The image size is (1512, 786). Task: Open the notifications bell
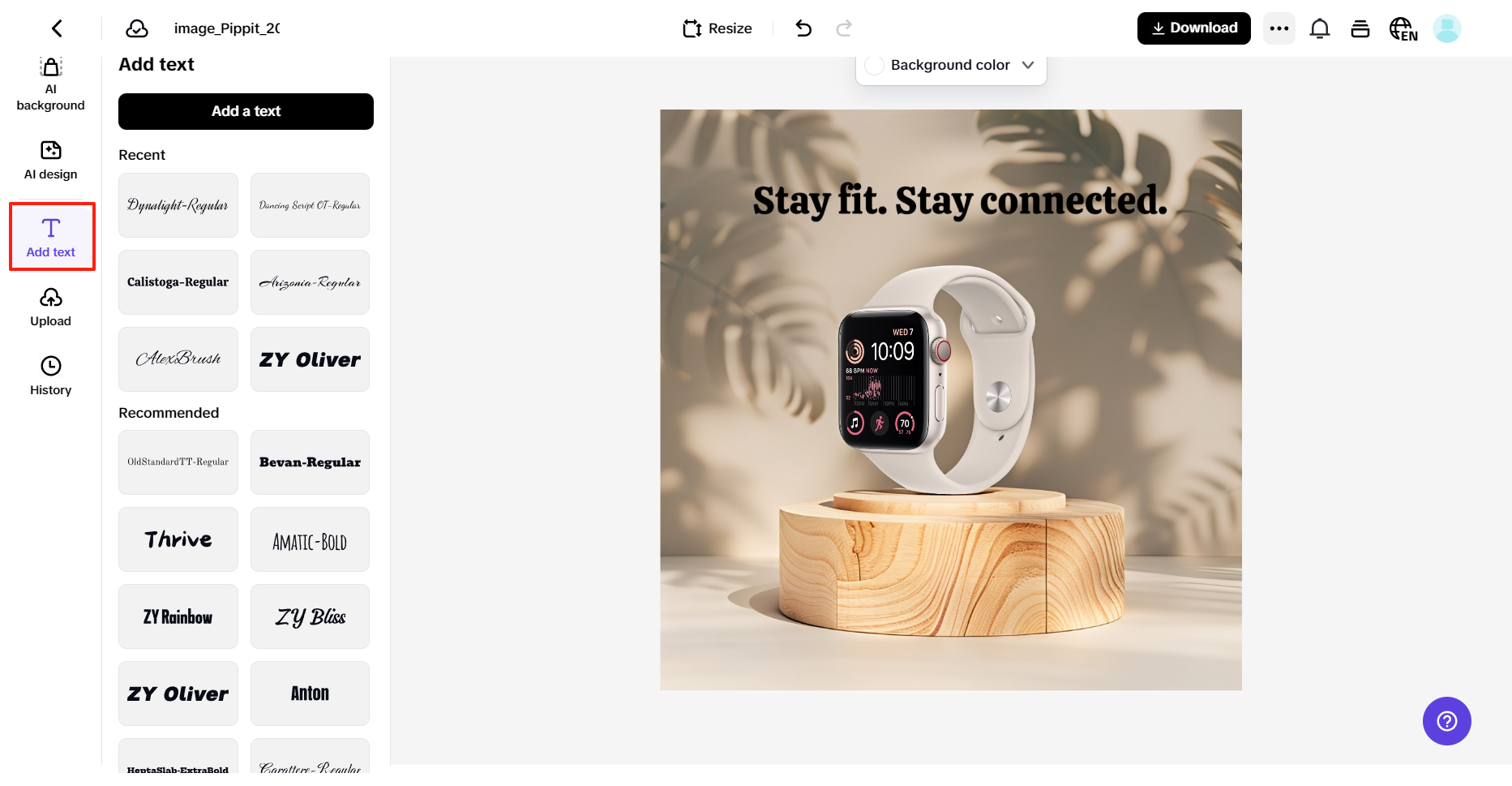[x=1320, y=28]
